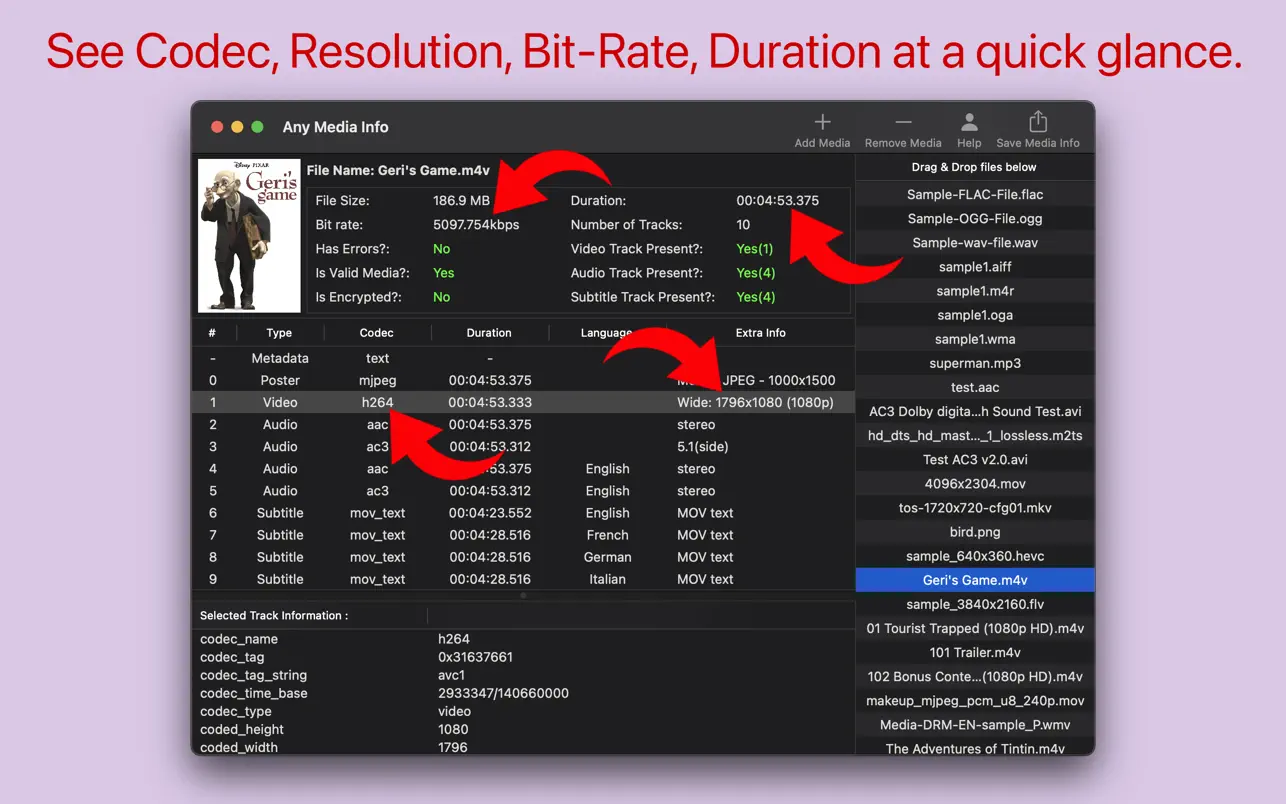
Task: Select superman.mp3 in the file list
Action: coord(975,363)
